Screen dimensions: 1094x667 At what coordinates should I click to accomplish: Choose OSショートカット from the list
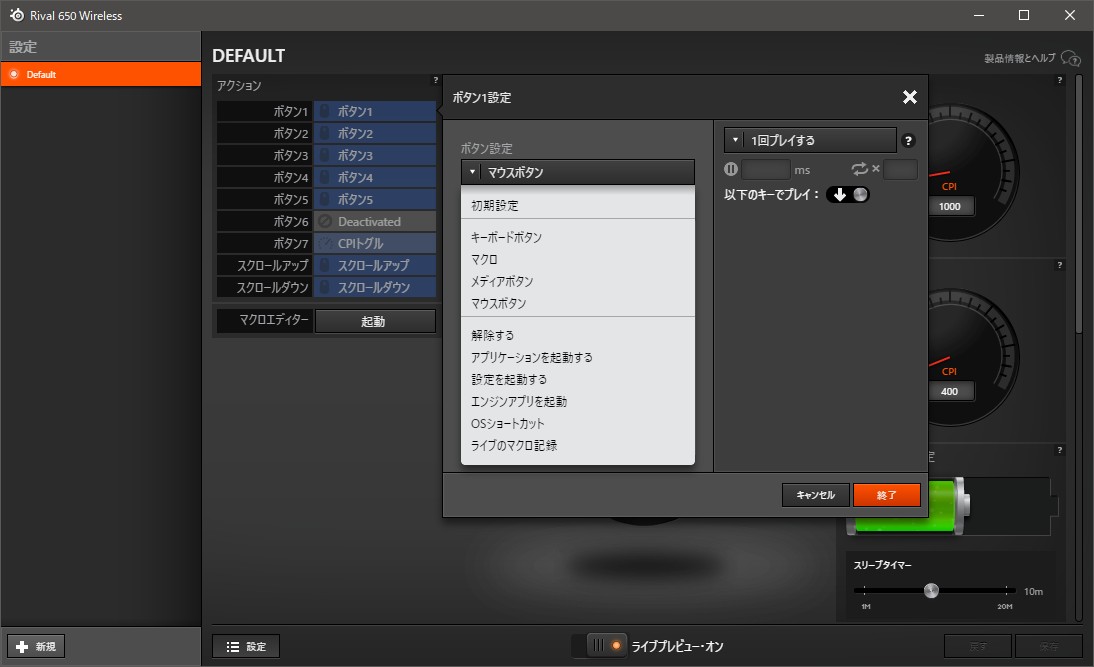point(578,424)
